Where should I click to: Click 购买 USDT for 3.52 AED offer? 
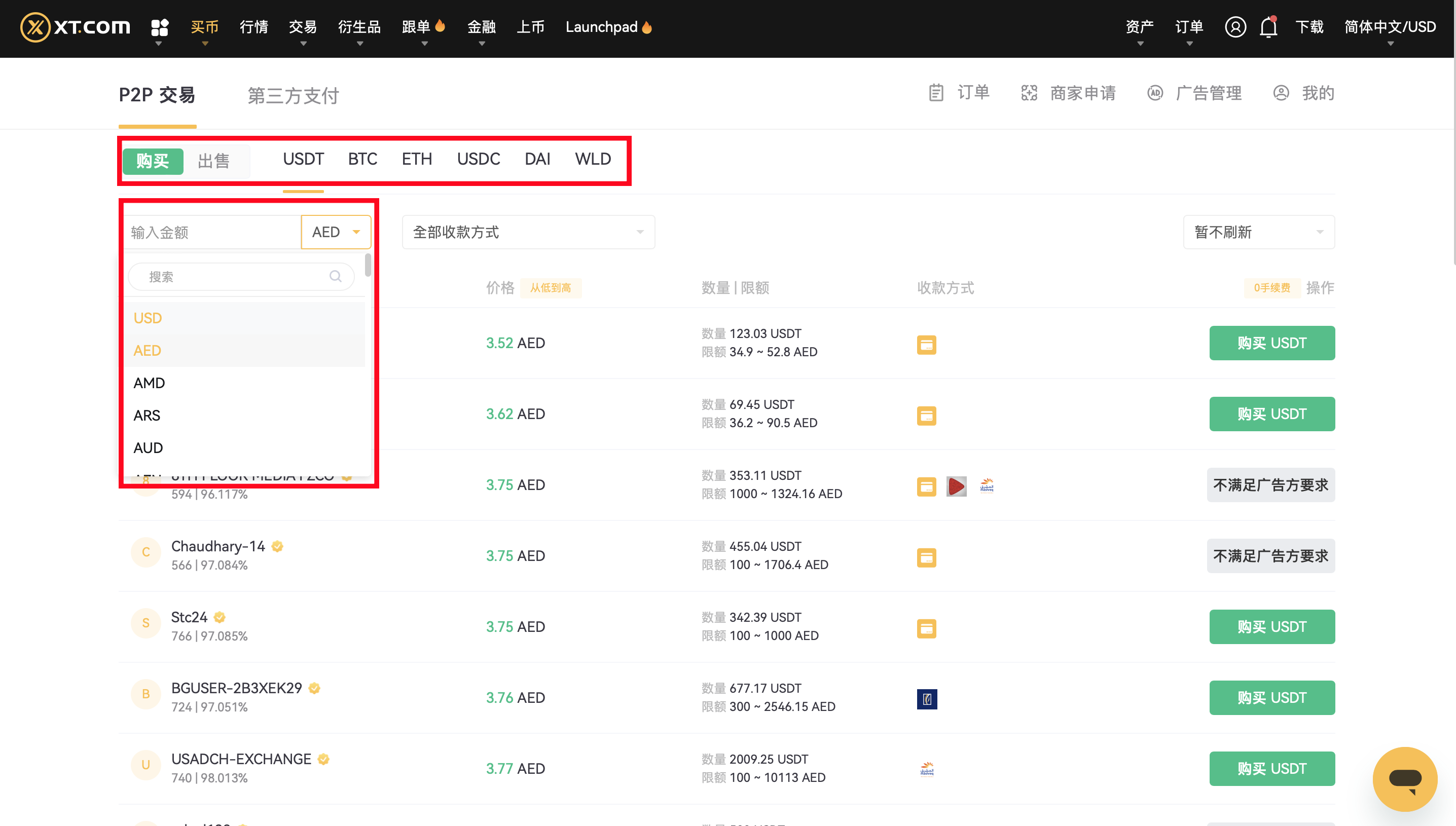pyautogui.click(x=1271, y=343)
